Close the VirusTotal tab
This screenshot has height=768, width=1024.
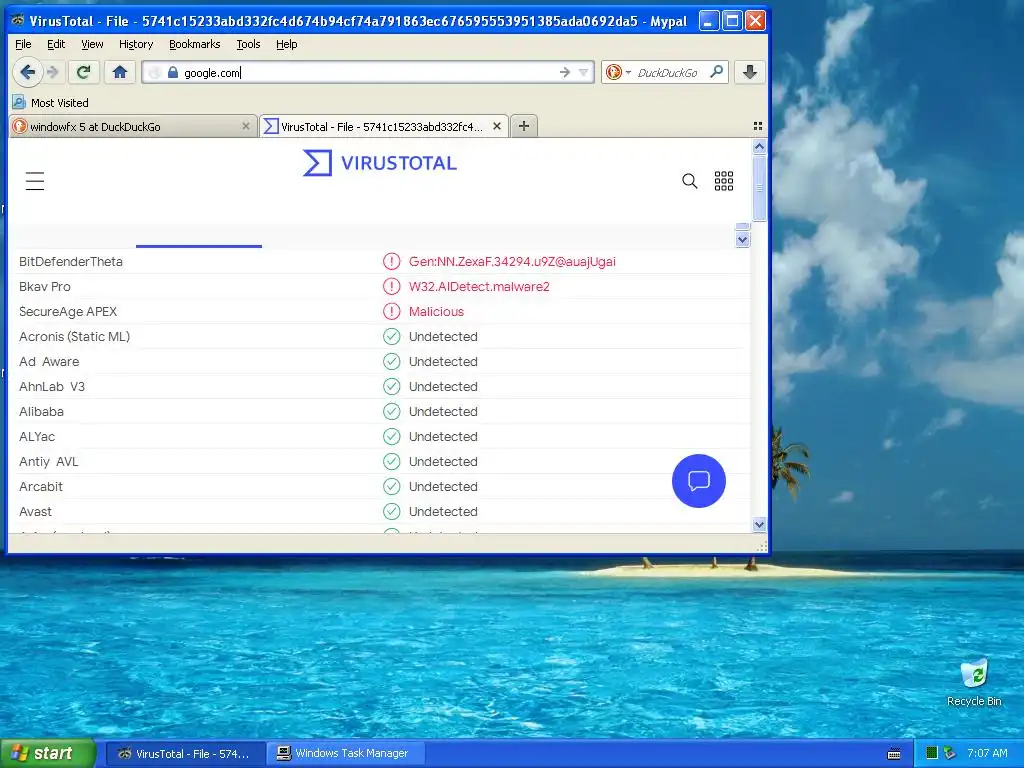(x=497, y=126)
